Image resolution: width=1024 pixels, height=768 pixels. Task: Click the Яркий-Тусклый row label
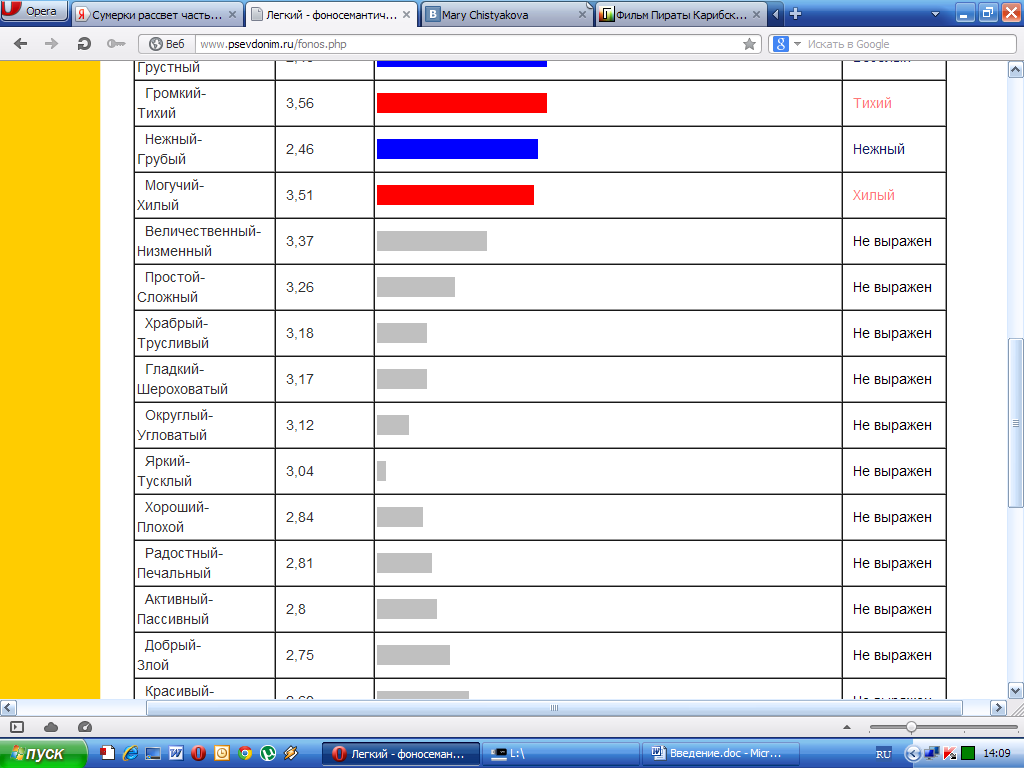165,471
